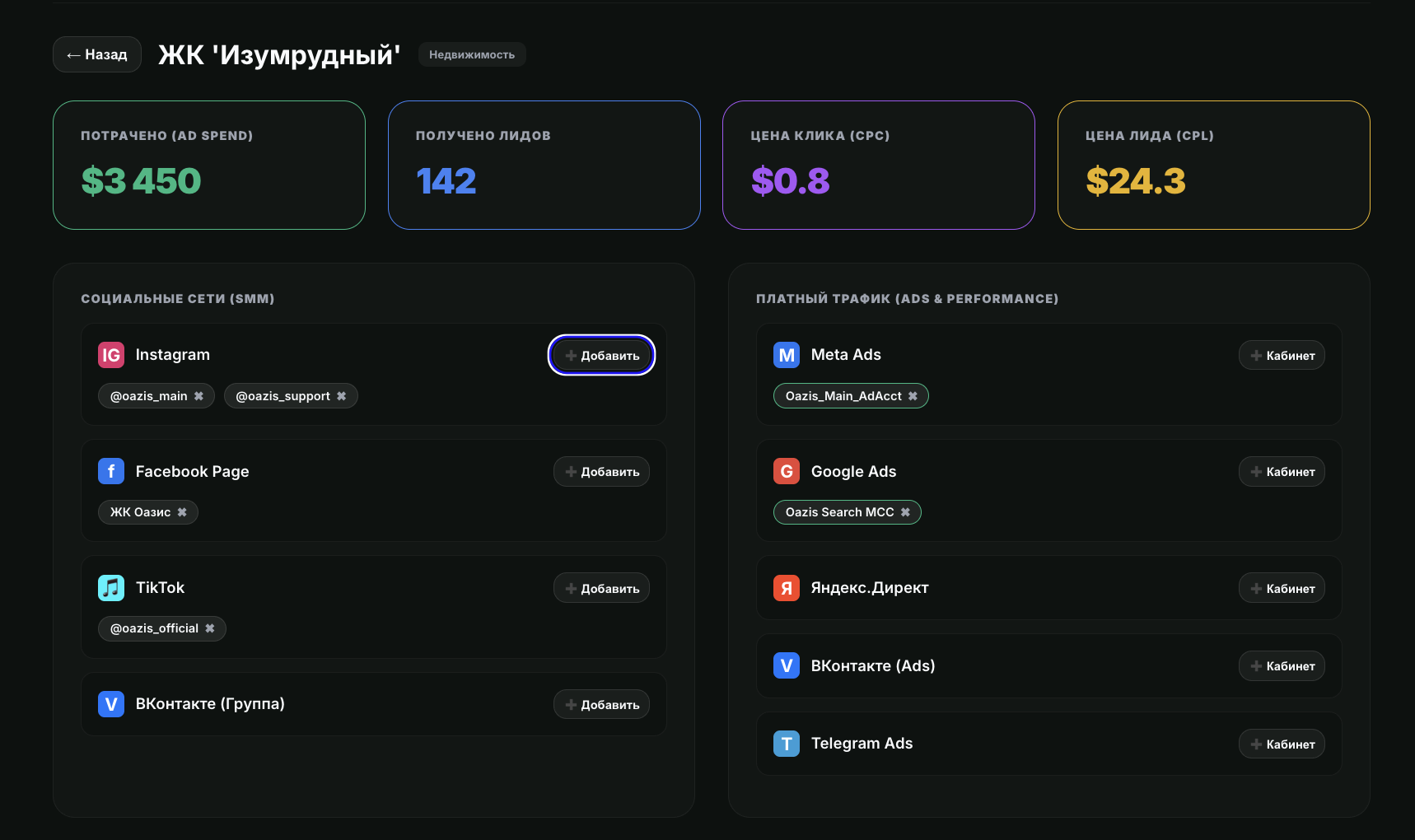The image size is (1415, 840).
Task: Go back with the Назад button
Action: tap(97, 54)
